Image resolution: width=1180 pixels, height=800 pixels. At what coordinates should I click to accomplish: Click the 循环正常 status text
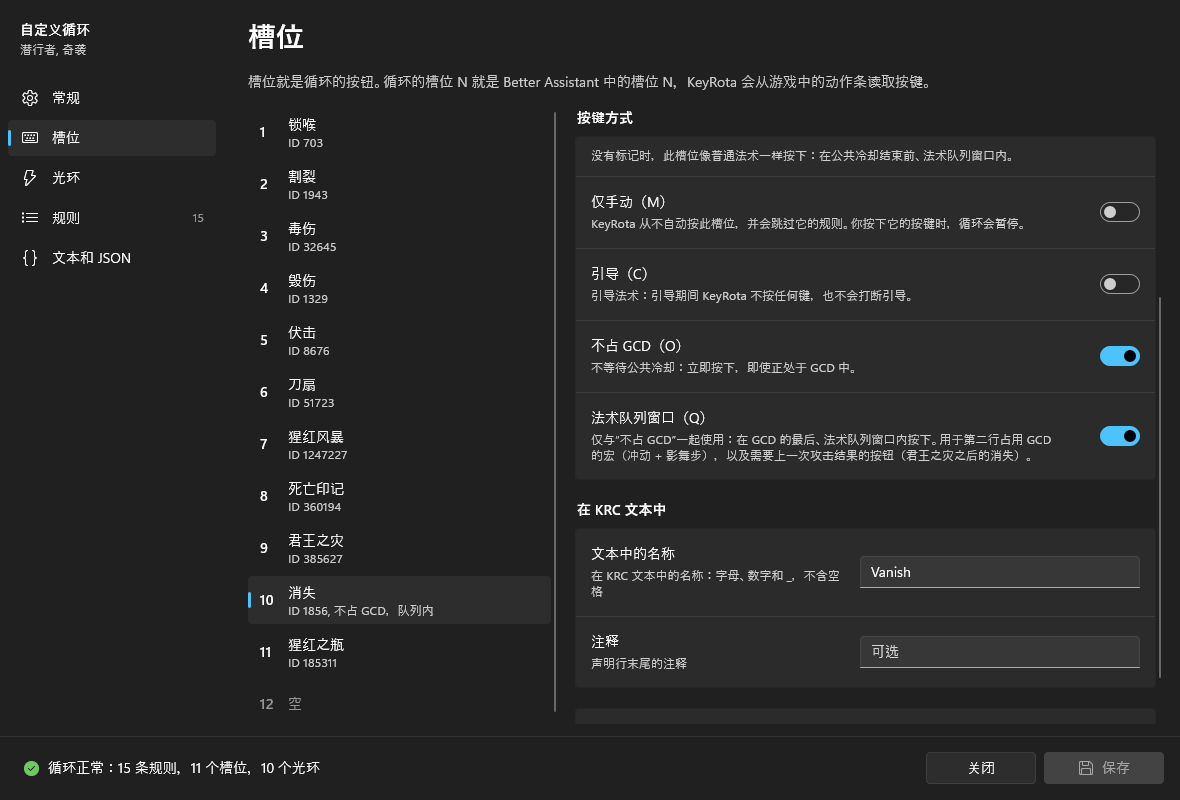184,768
